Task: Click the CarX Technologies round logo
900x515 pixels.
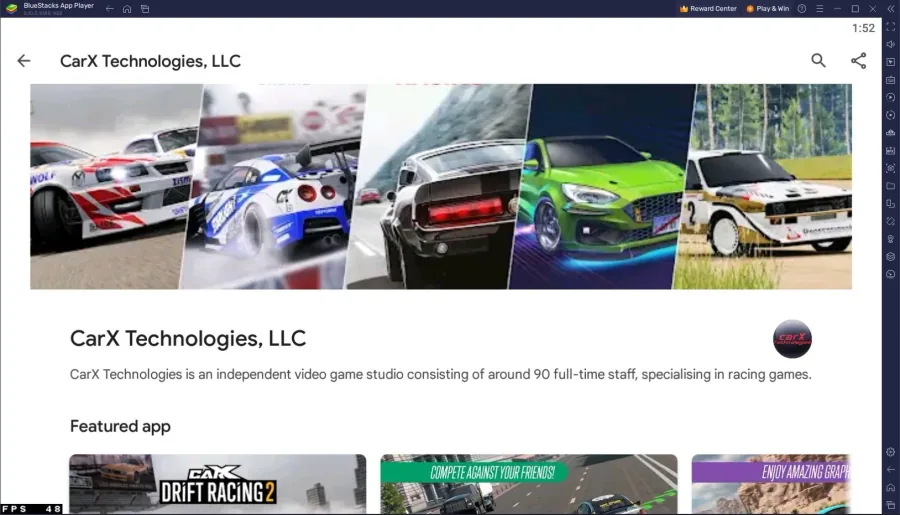Action: pos(792,339)
